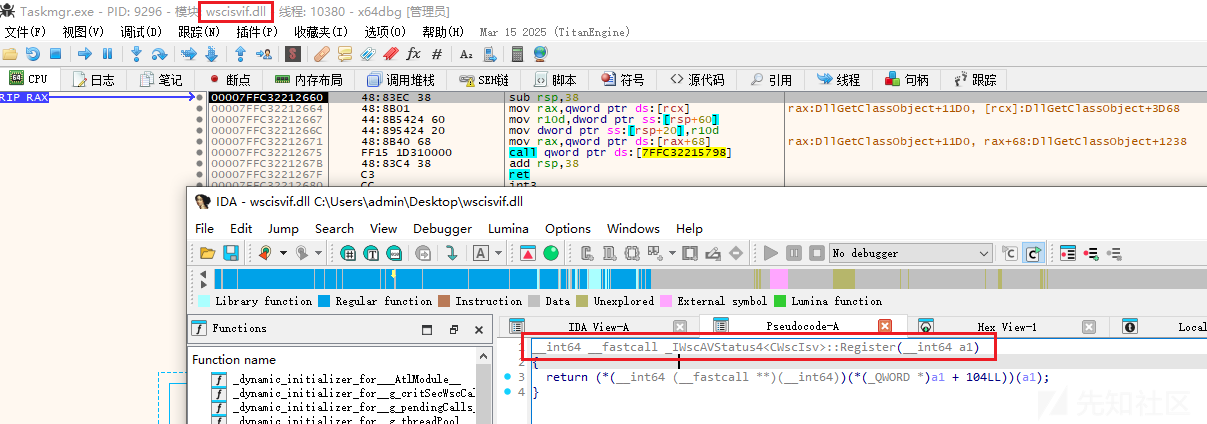Click IDA navigation band left arrow
The width and height of the screenshot is (1207, 424).
pyautogui.click(x=205, y=272)
